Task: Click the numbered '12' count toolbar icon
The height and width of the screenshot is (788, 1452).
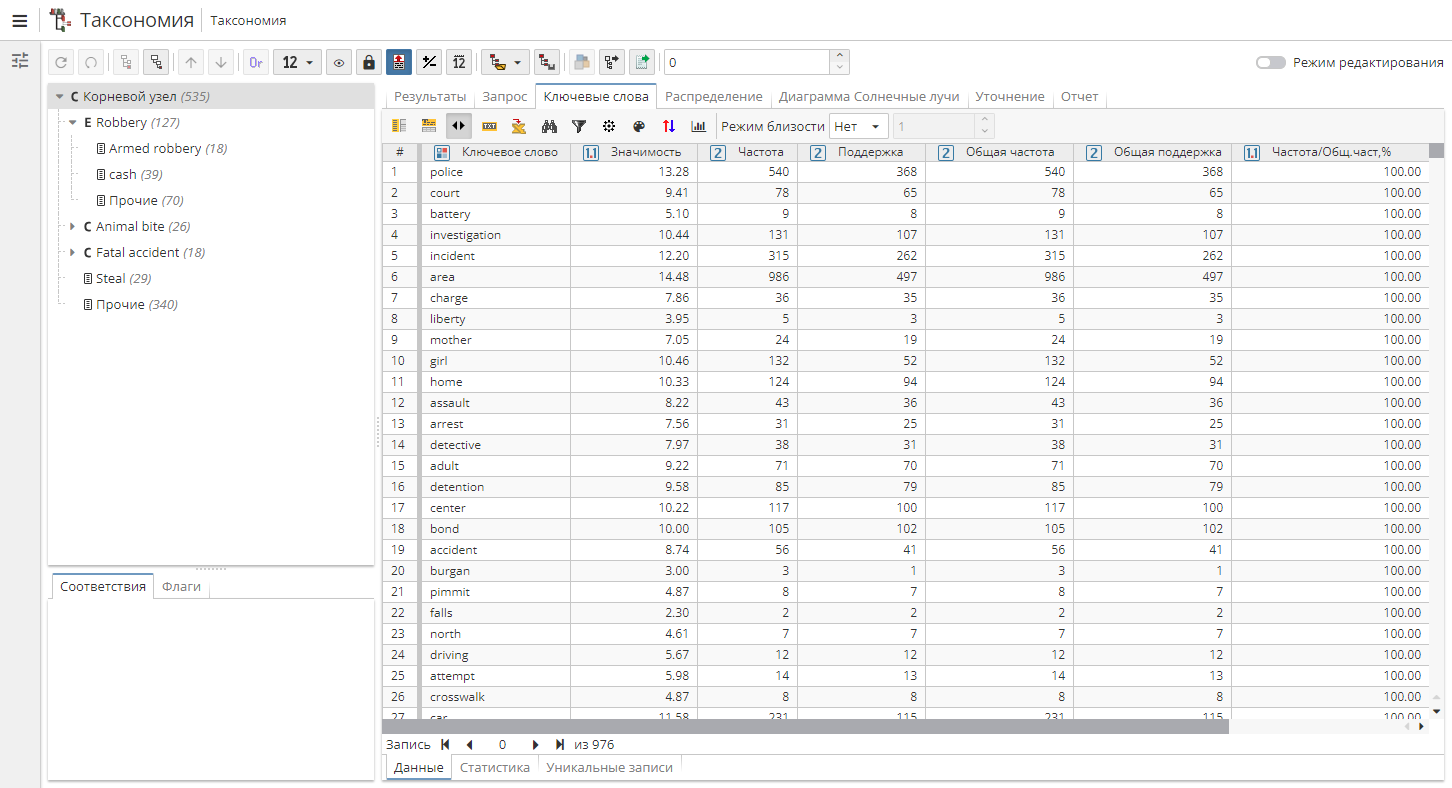Action: click(x=459, y=62)
